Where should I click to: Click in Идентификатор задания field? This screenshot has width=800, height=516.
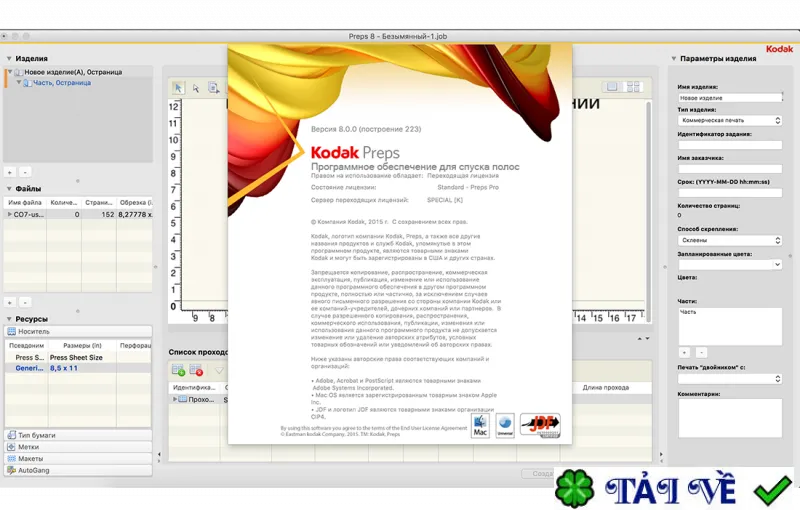(x=730, y=145)
